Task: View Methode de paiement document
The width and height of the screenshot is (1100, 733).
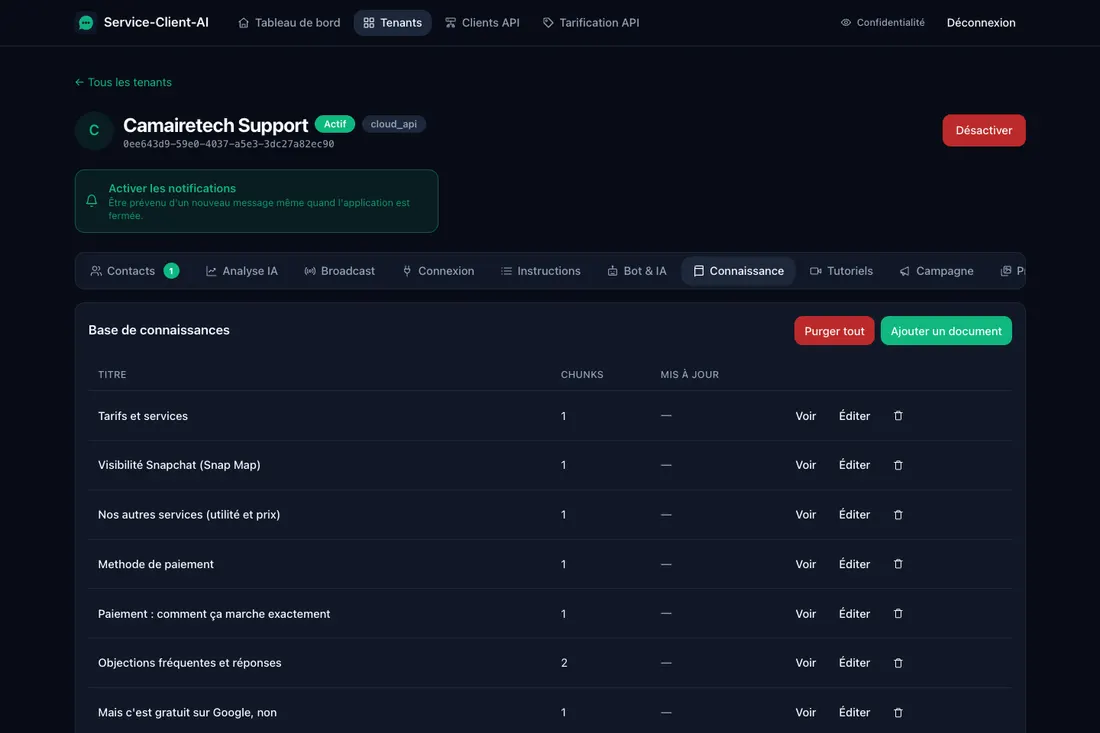Action: [805, 564]
